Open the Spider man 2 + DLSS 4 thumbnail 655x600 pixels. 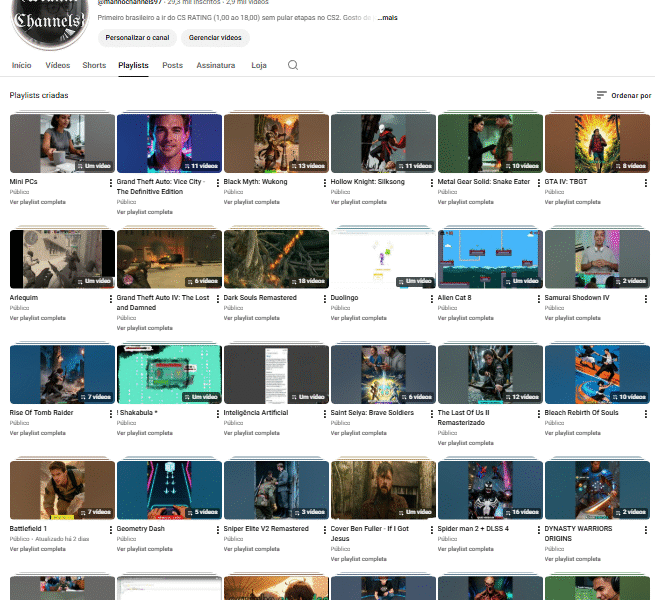(x=490, y=490)
